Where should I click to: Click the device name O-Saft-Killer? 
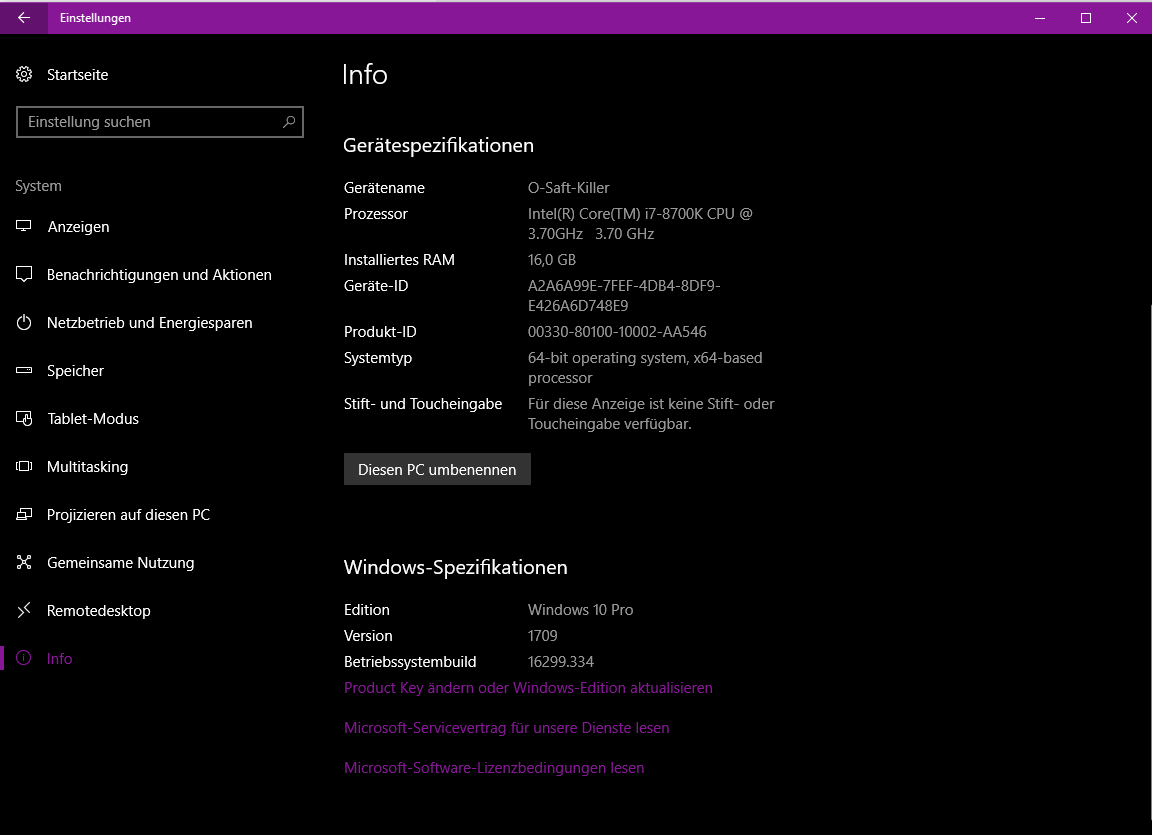point(569,187)
